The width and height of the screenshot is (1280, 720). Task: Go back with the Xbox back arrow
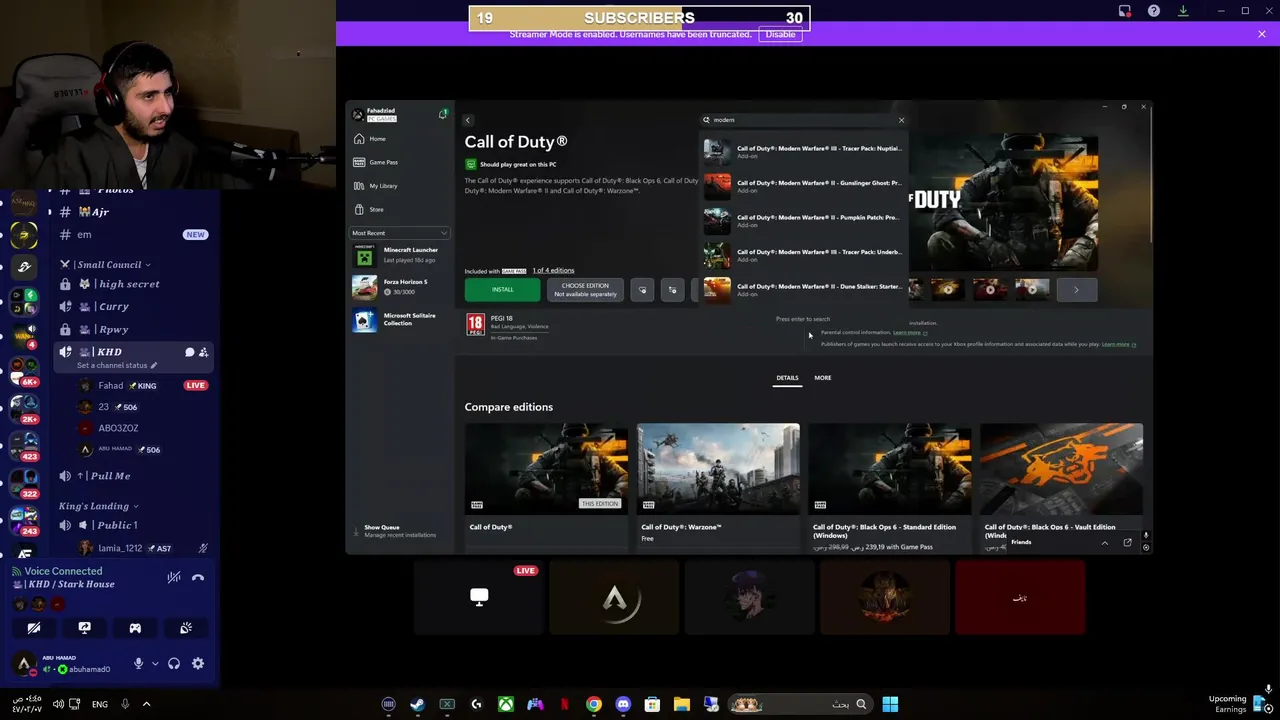click(467, 120)
